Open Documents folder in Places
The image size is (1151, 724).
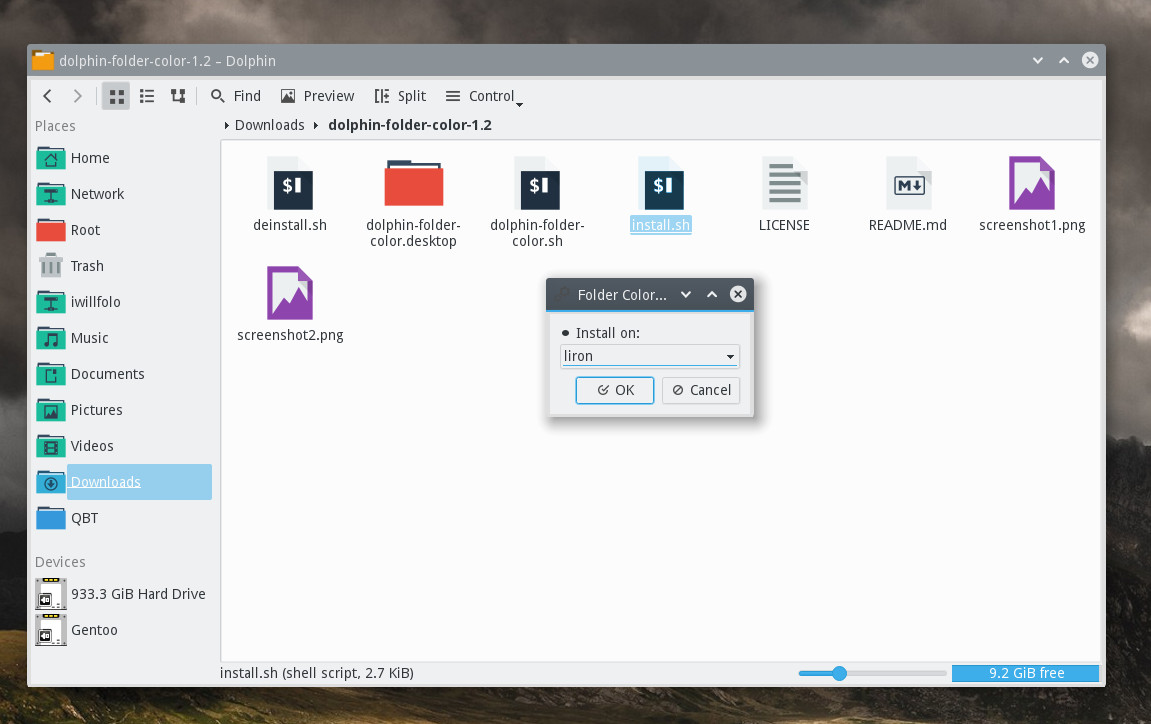coord(123,374)
